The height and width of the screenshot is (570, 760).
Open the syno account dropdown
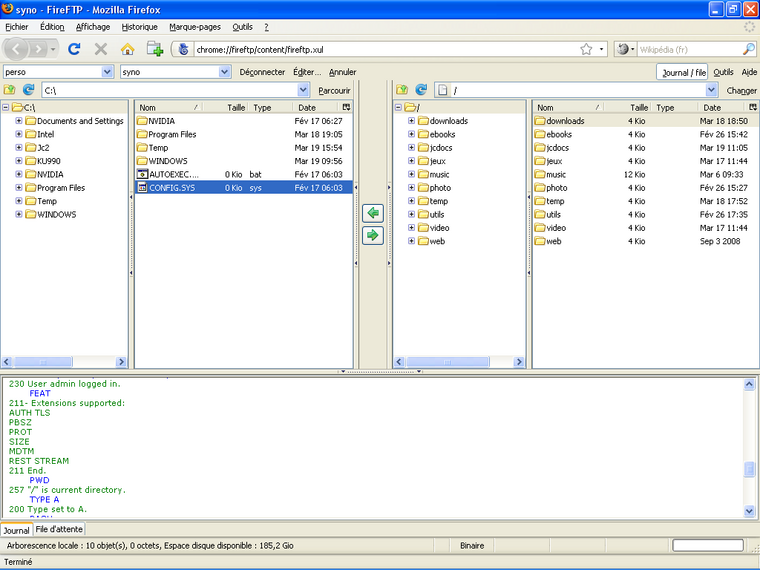click(x=224, y=72)
